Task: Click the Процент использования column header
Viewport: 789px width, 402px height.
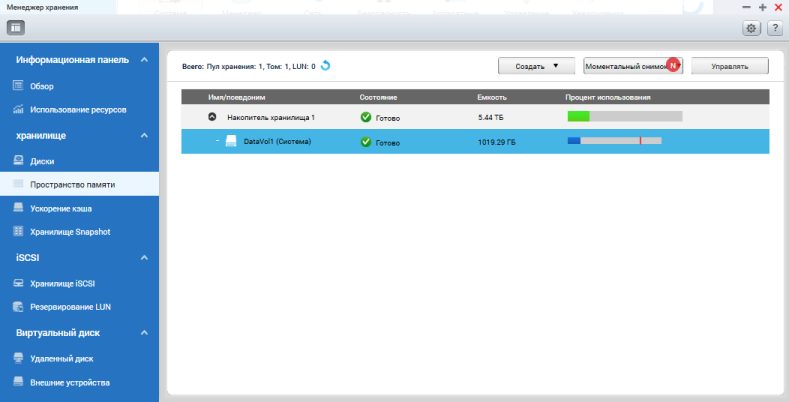Action: tap(608, 97)
